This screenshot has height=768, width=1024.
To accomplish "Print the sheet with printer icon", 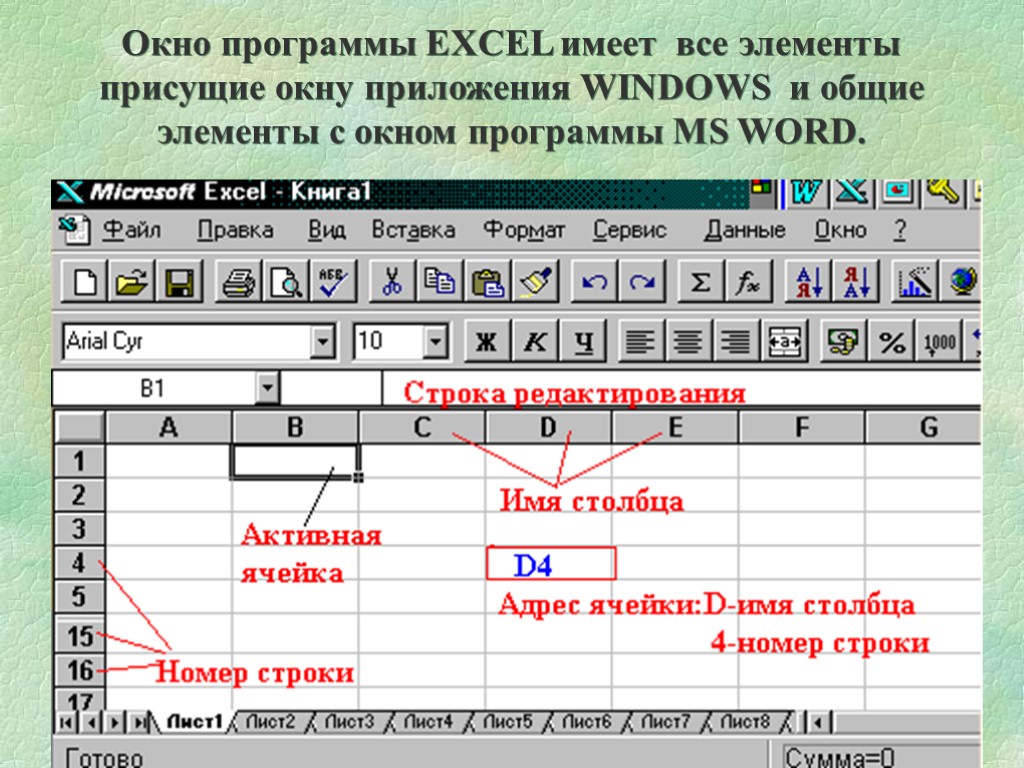I will point(238,281).
